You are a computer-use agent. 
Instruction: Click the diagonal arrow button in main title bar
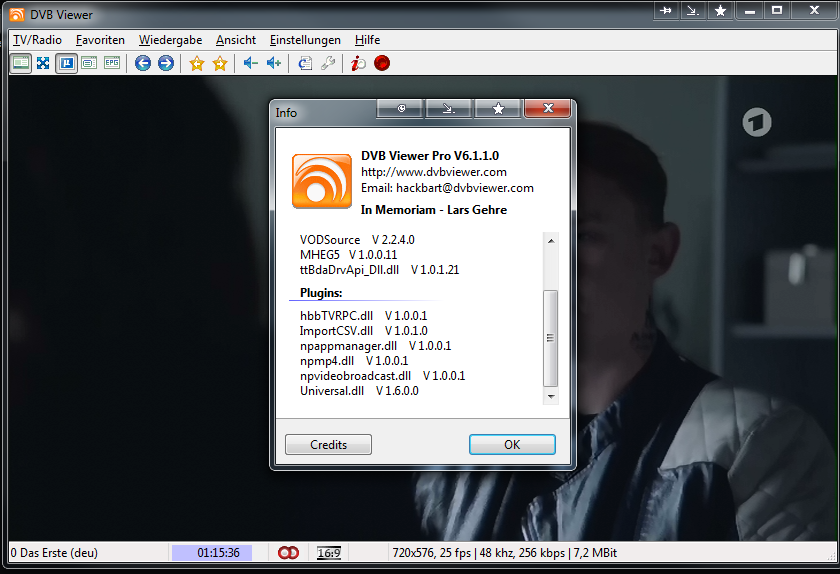[x=693, y=10]
